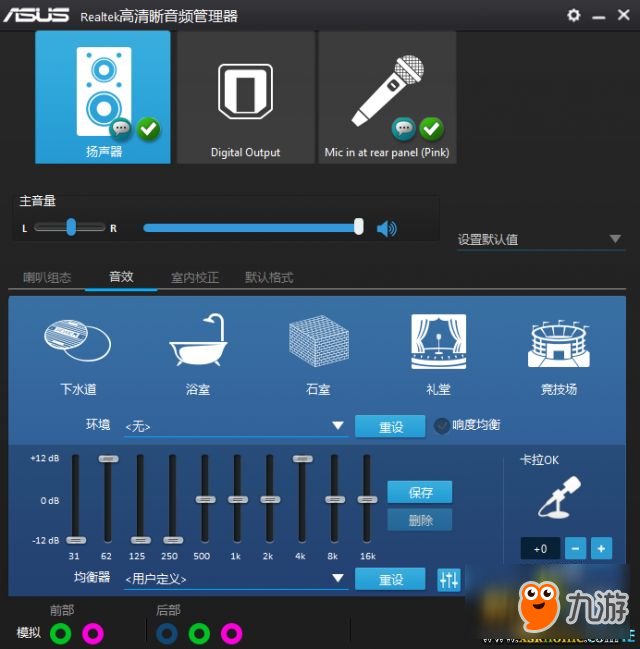The image size is (640, 649).
Task: Click the green checkmark badge on the speaker tile
Action: [148, 129]
